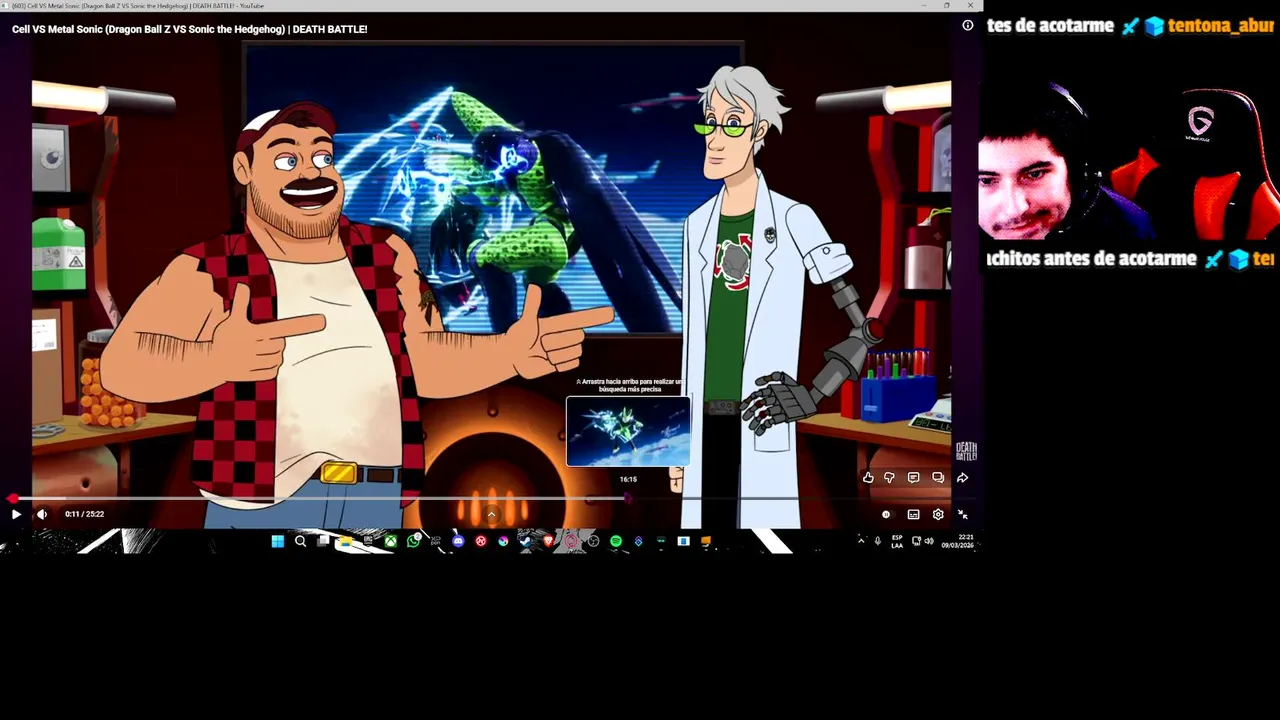Open Steam from the taskbar
This screenshot has height=720, width=1280.
pos(524,541)
